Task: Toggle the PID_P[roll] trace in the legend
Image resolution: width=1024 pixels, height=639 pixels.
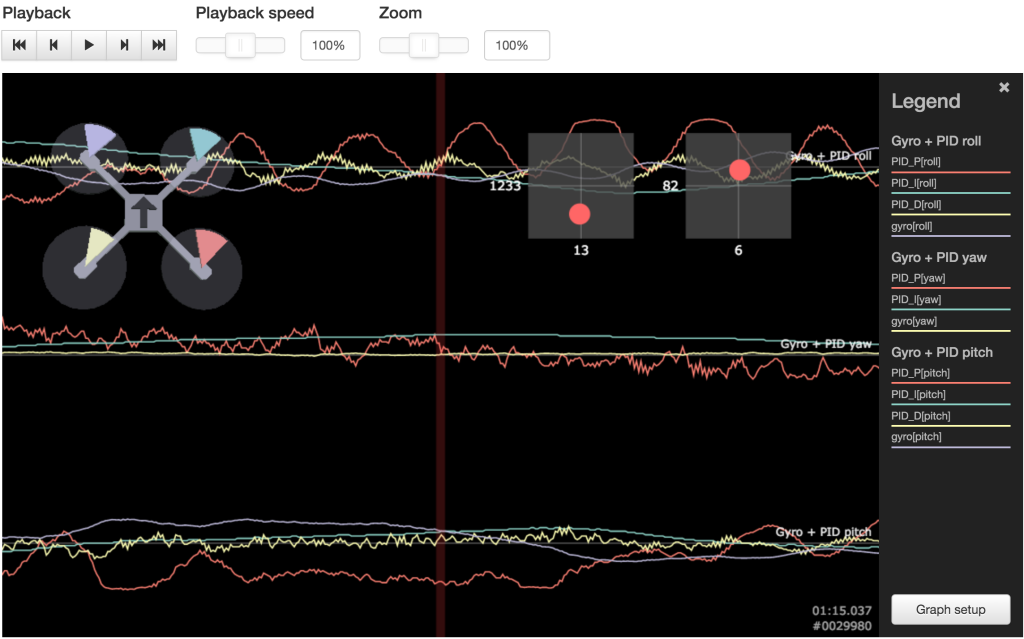Action: pyautogui.click(x=916, y=160)
